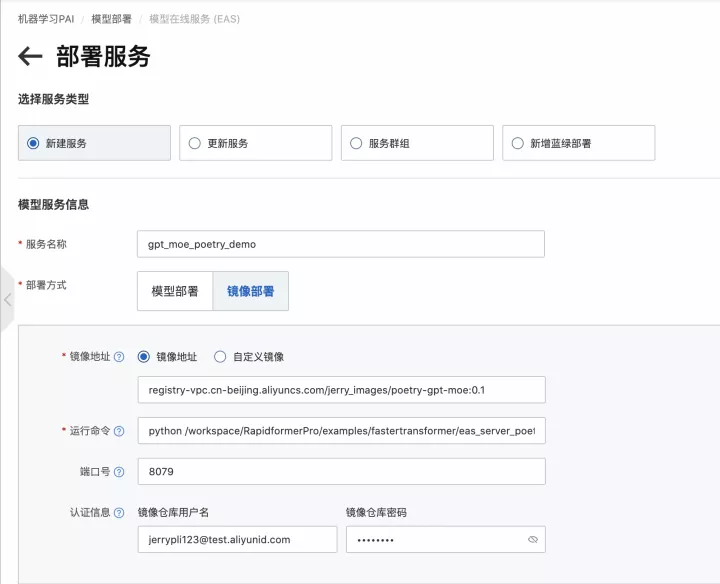Click the back arrow beside 部署服务
Screen dimensions: 720x584
[x=30, y=57]
